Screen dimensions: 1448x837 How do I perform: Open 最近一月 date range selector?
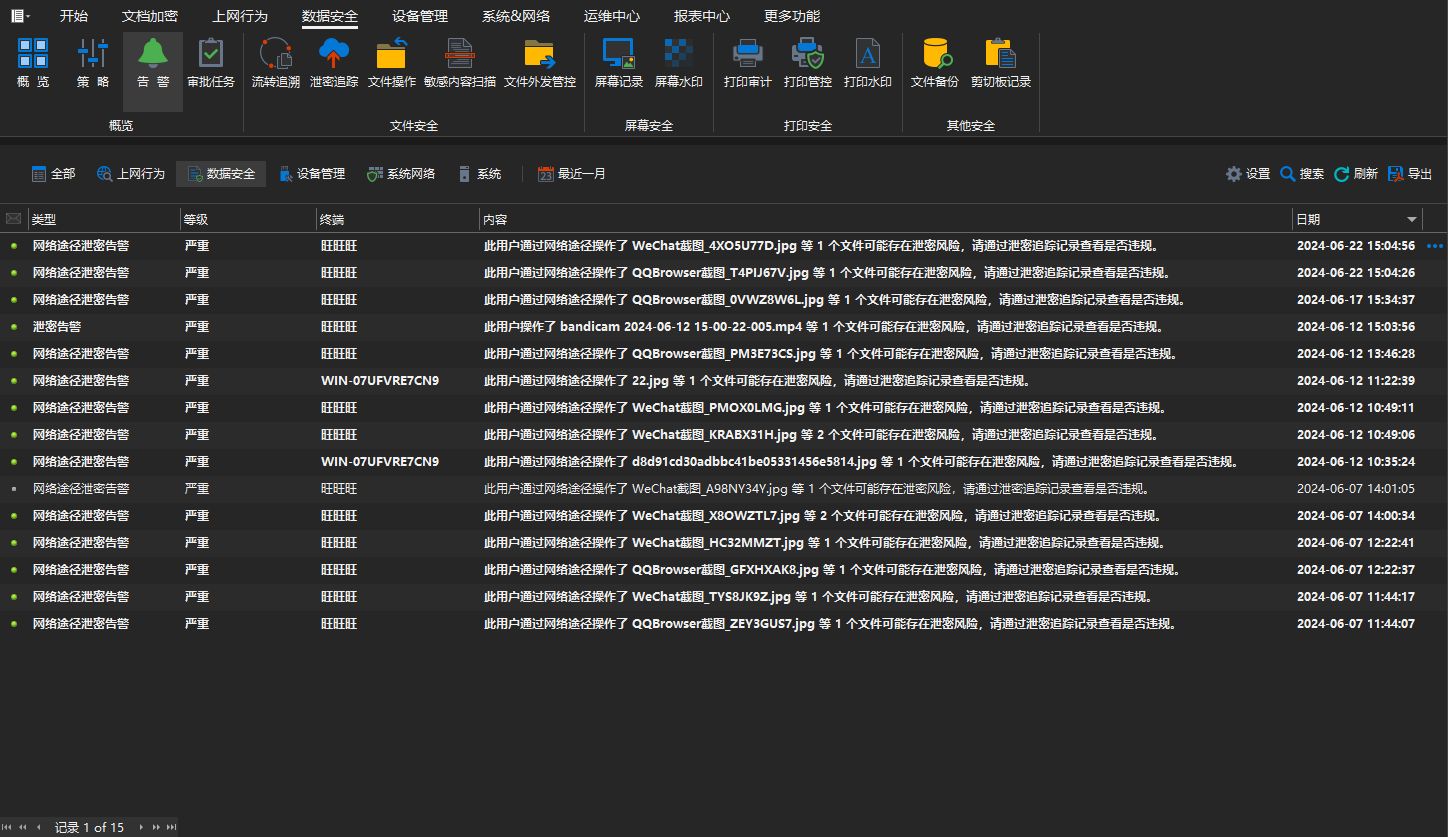[x=572, y=174]
